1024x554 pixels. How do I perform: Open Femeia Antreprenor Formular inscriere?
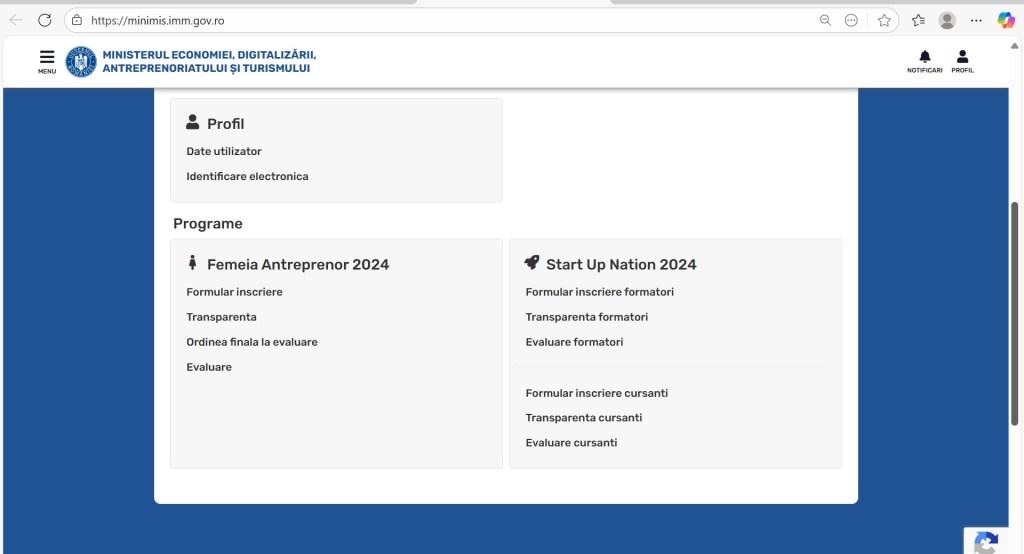click(234, 292)
